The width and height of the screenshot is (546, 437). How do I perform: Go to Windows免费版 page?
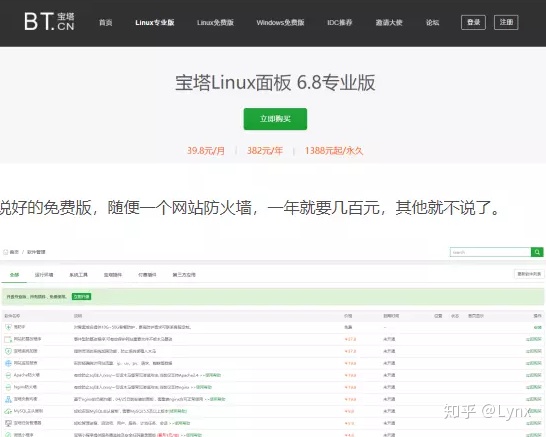click(x=280, y=23)
